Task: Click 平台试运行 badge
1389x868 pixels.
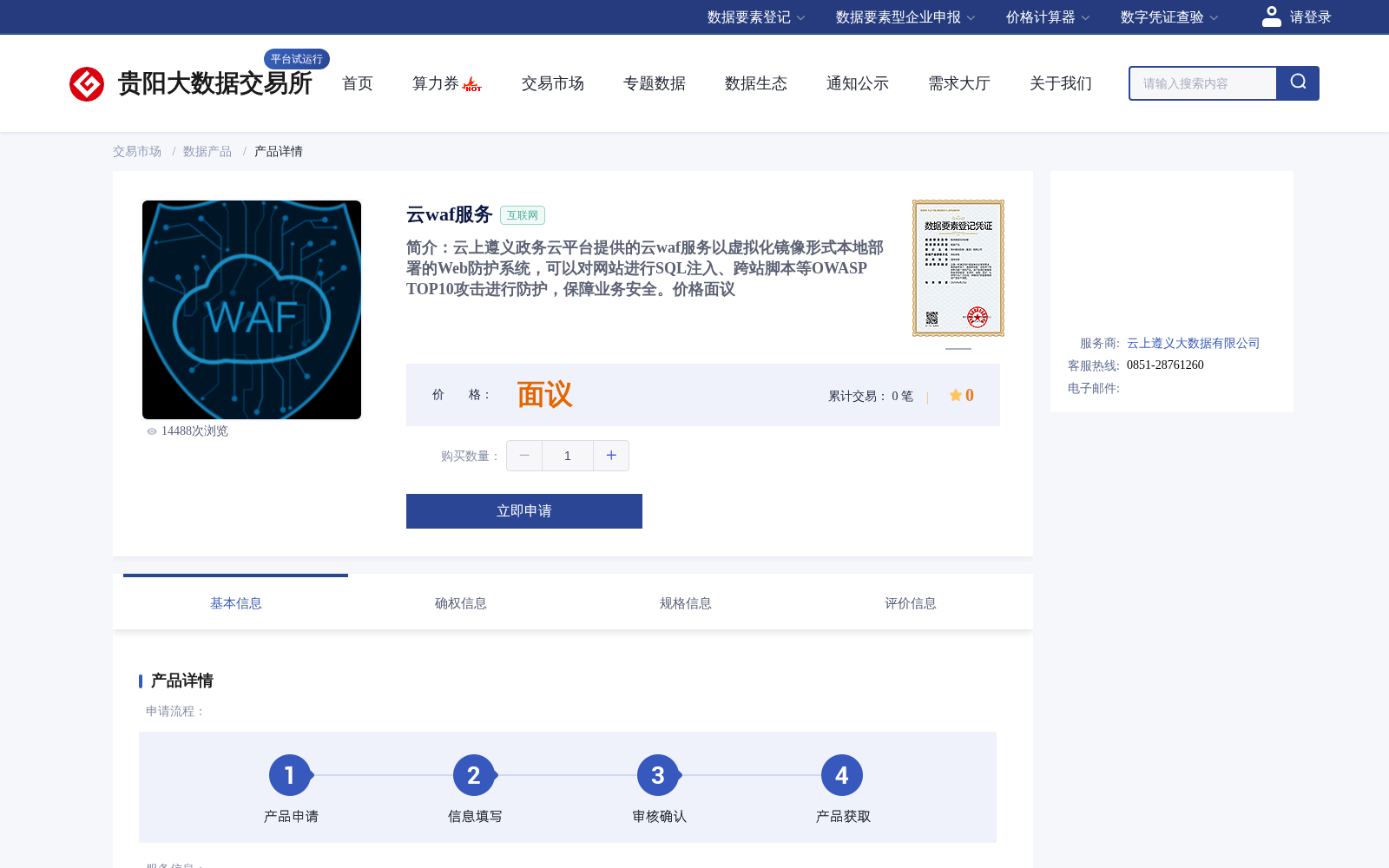Action: coord(297,59)
